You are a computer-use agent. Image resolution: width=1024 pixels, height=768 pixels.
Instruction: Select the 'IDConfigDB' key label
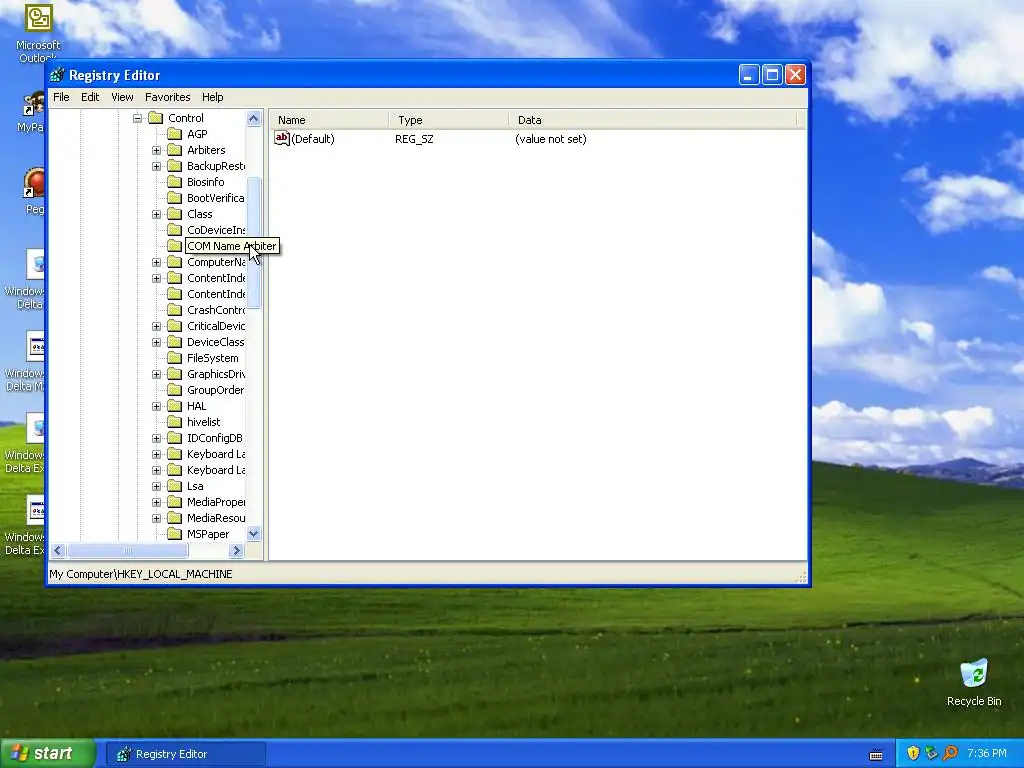215,438
